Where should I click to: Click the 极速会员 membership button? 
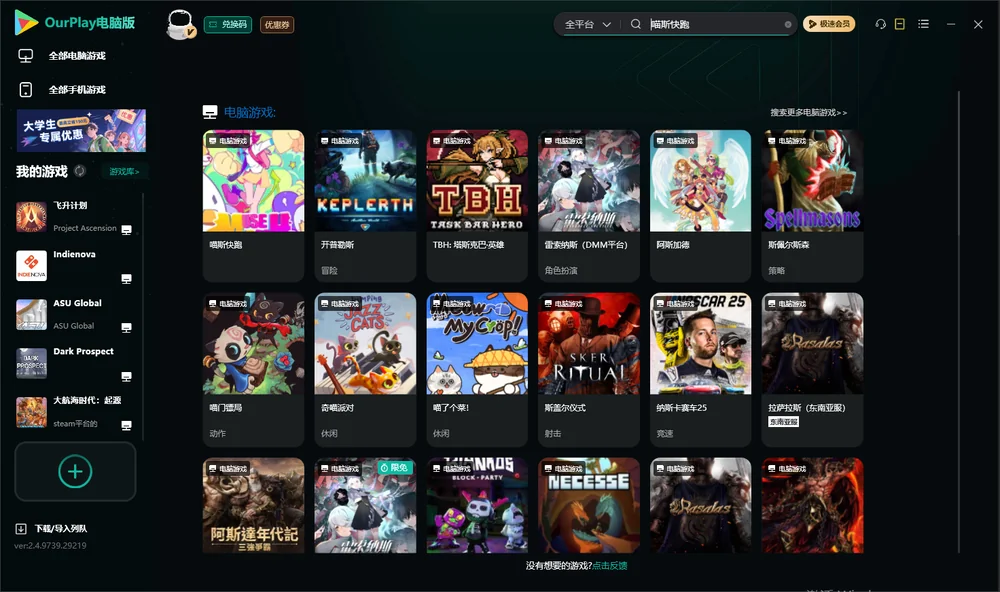point(829,24)
